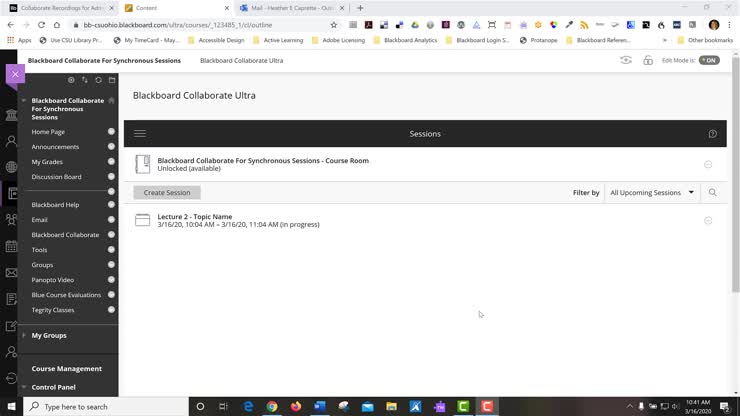Image resolution: width=740 pixels, height=416 pixels.
Task: Open Email in course menu
Action: tap(40, 220)
